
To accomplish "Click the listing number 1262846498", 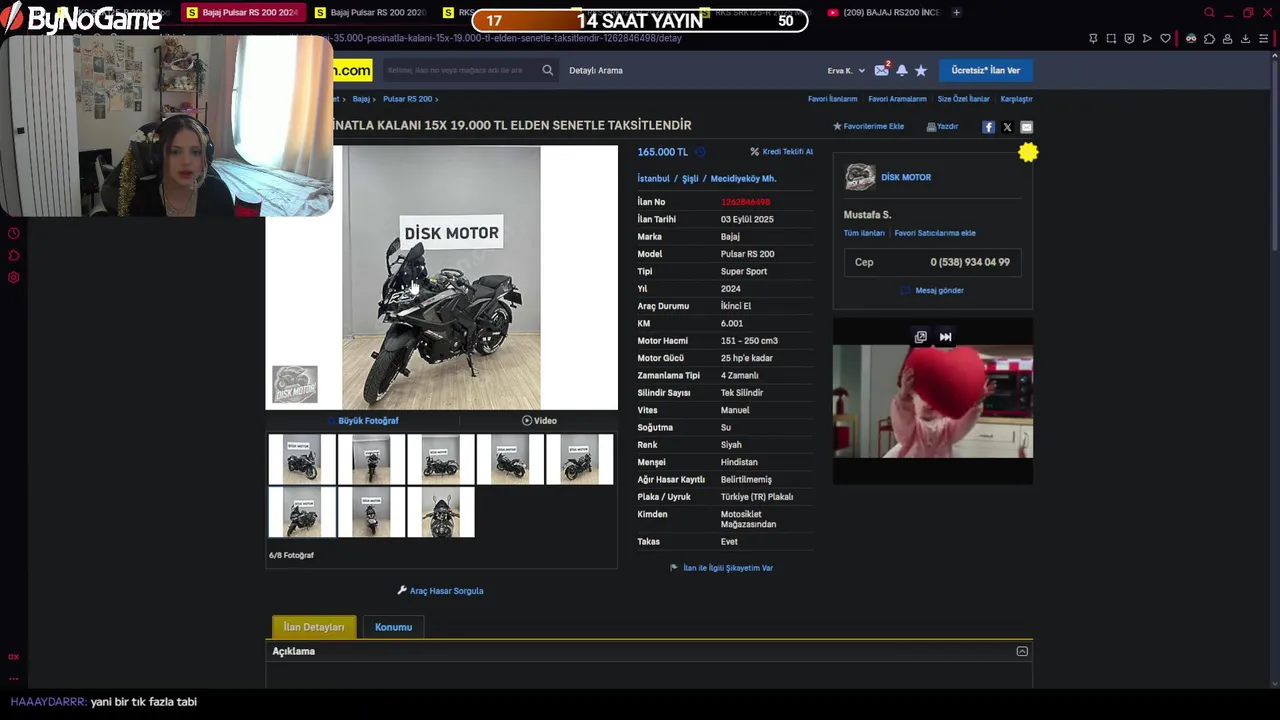I will click(x=745, y=202).
